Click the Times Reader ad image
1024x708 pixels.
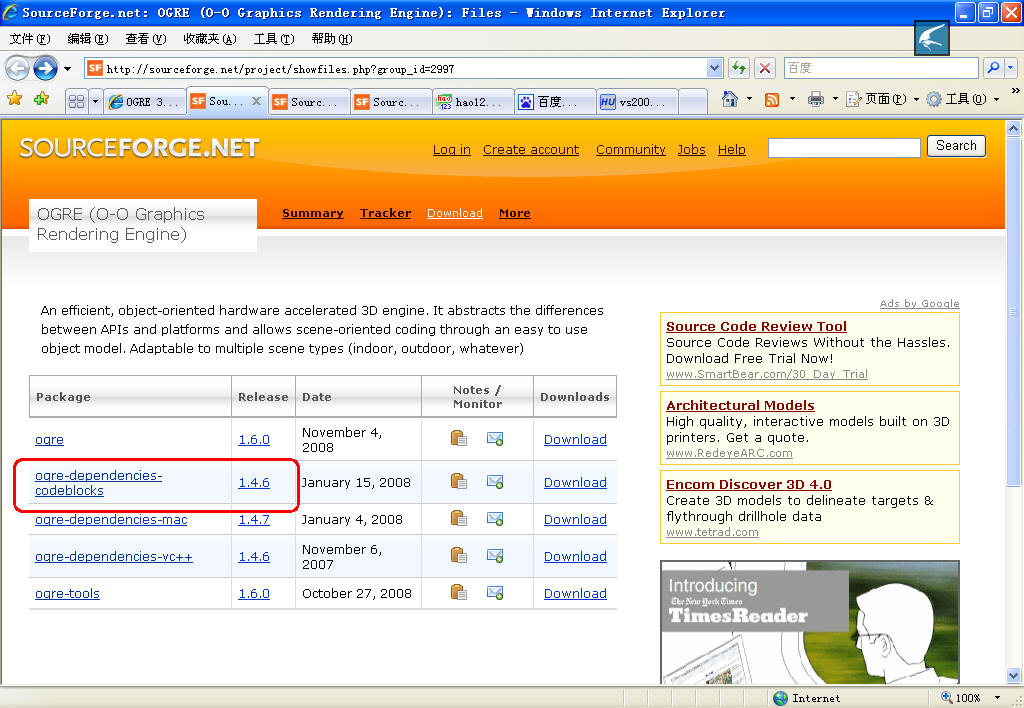click(810, 622)
